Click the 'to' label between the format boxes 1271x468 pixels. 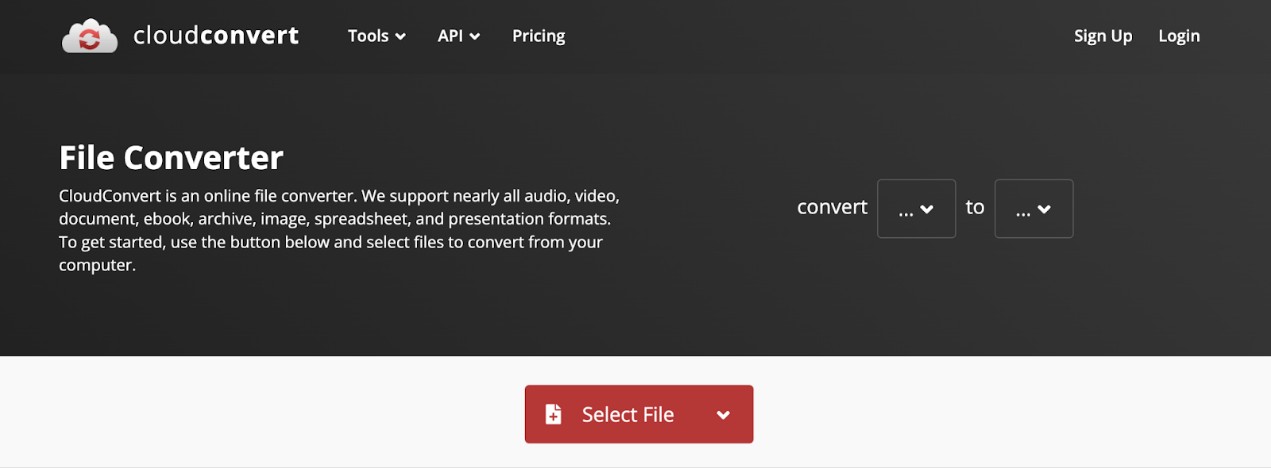975,207
